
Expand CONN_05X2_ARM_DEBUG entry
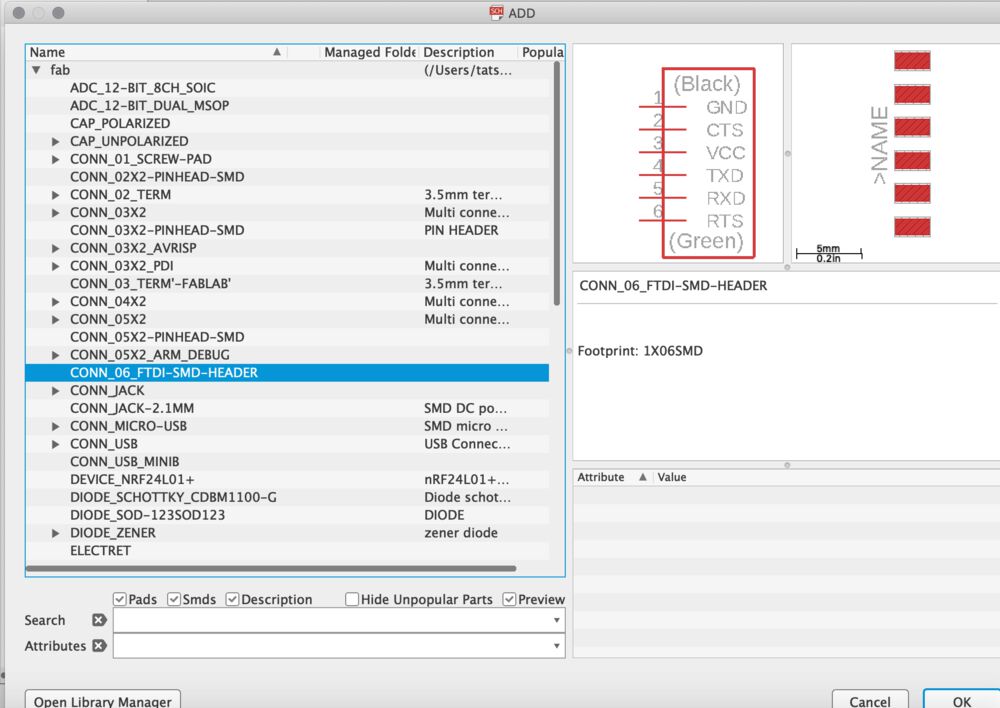click(55, 355)
